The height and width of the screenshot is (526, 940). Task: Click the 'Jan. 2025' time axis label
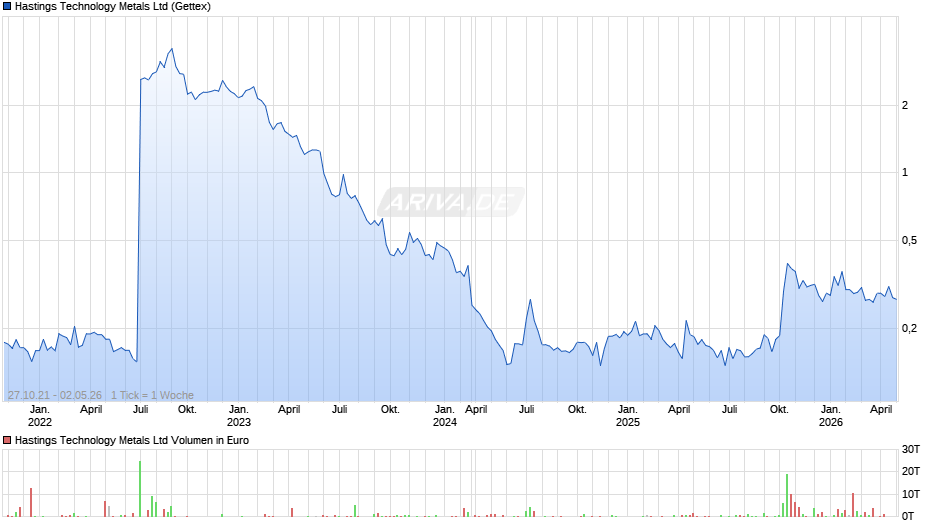pyautogui.click(x=628, y=416)
